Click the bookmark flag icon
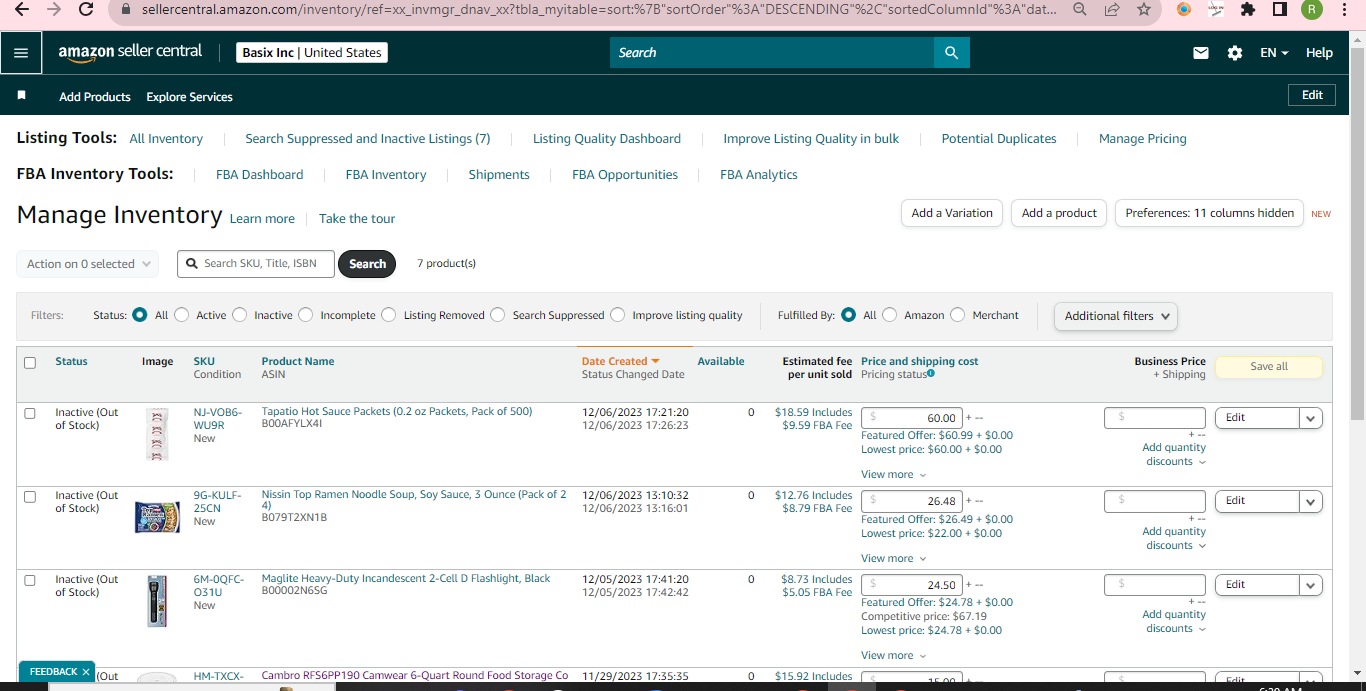The image size is (1366, 691). tap(21, 96)
